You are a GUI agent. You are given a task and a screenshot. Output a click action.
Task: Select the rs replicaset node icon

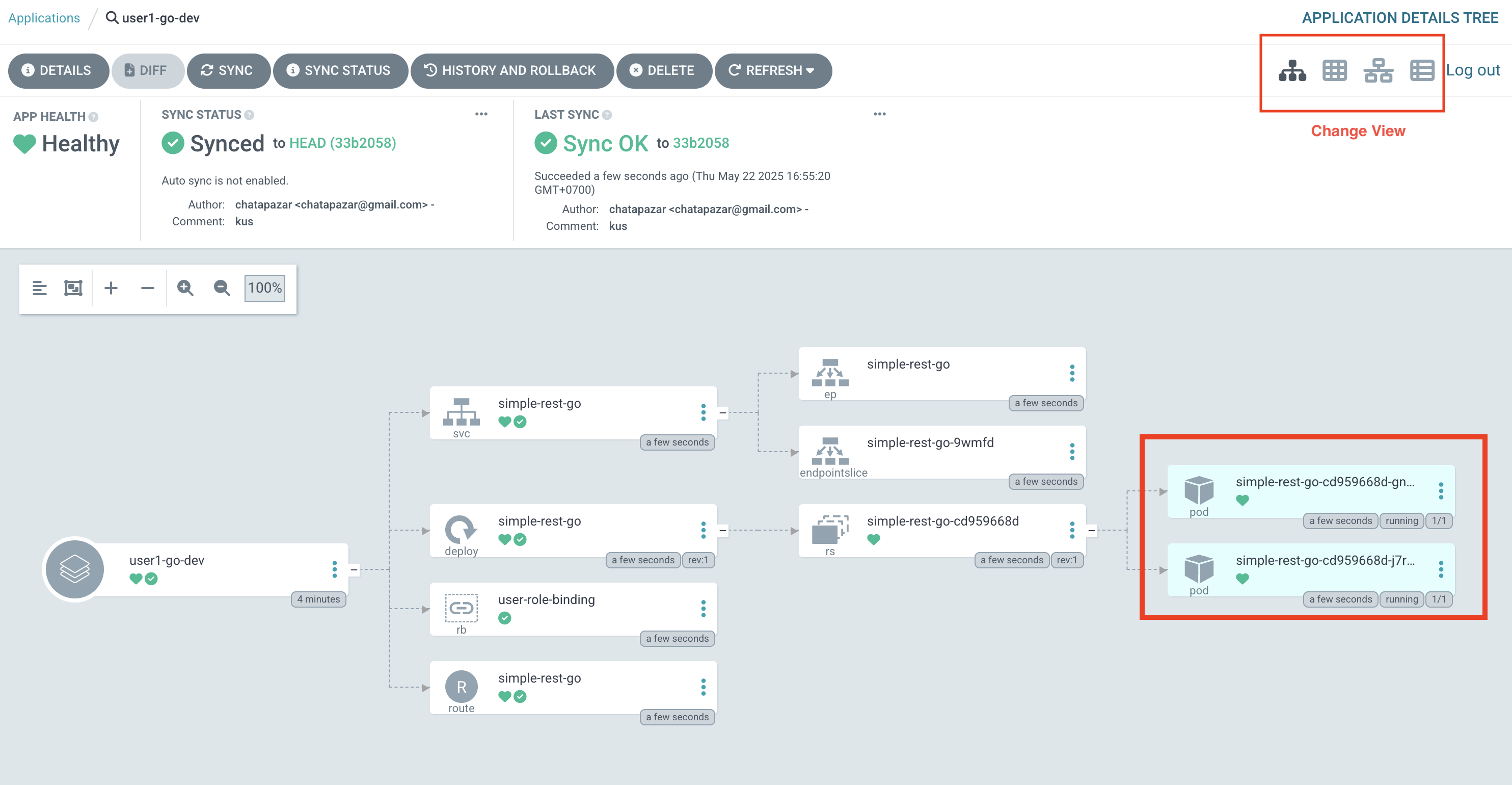830,529
